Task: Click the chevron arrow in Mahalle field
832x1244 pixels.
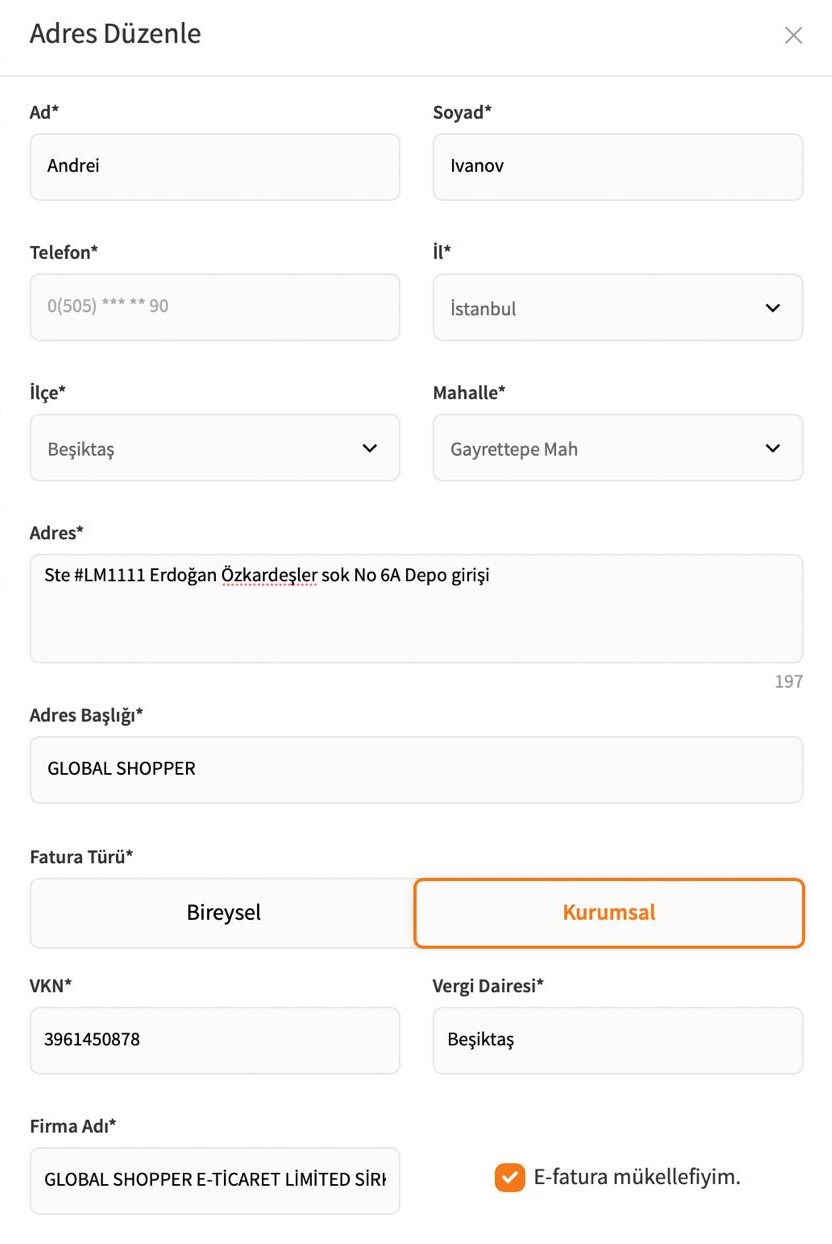Action: 772,448
